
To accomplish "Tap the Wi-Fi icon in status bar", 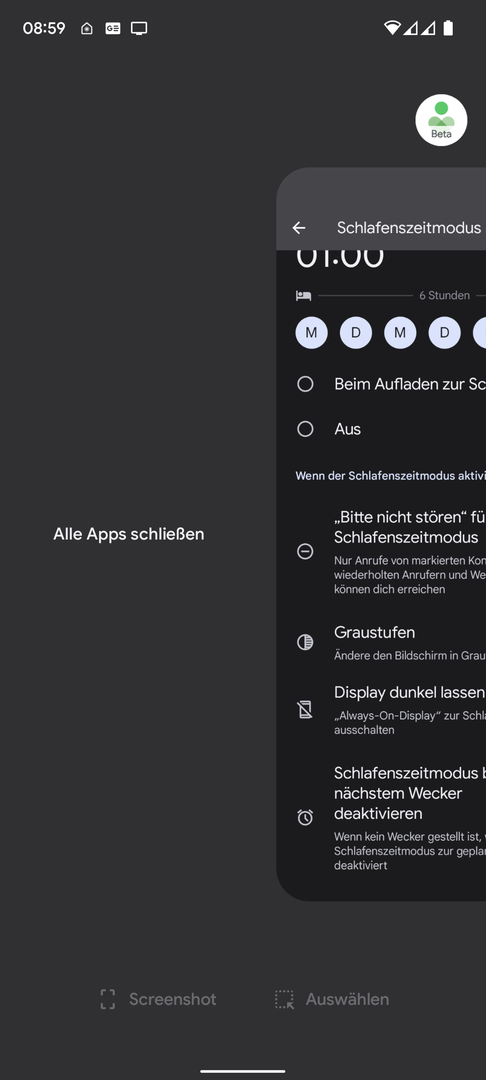I will [392, 28].
